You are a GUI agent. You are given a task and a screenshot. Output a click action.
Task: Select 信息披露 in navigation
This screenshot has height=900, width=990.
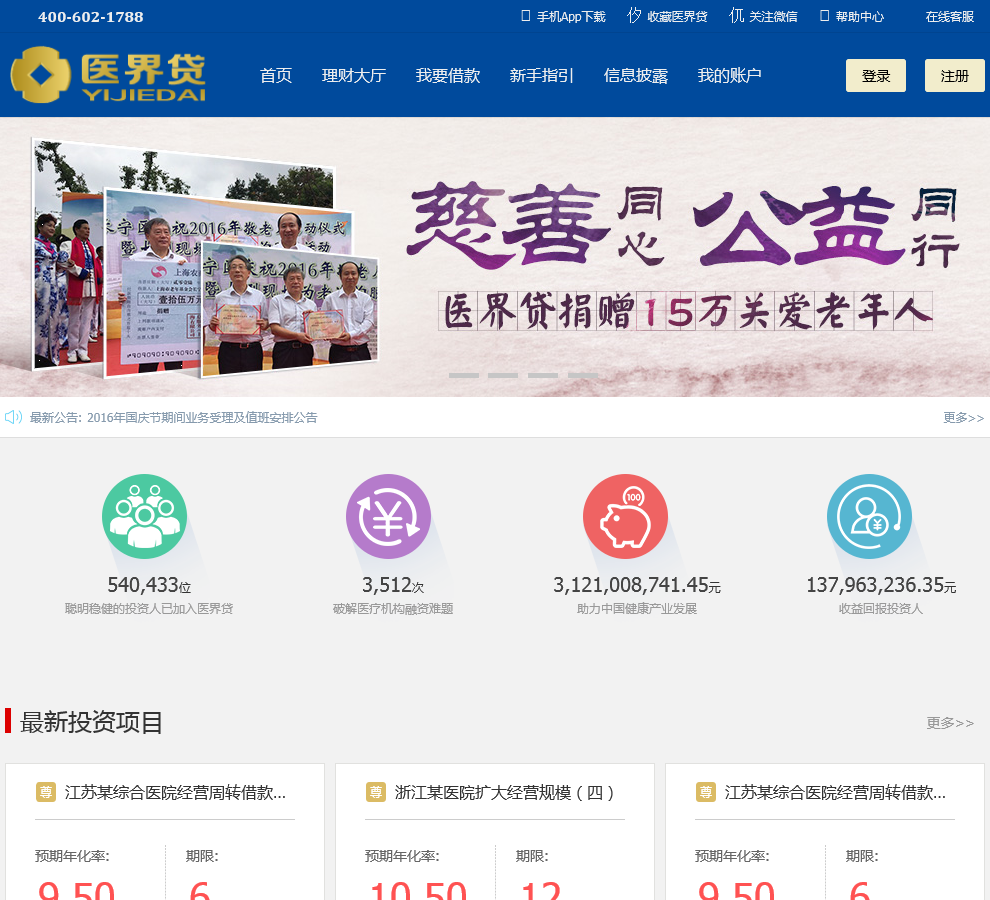(x=635, y=76)
